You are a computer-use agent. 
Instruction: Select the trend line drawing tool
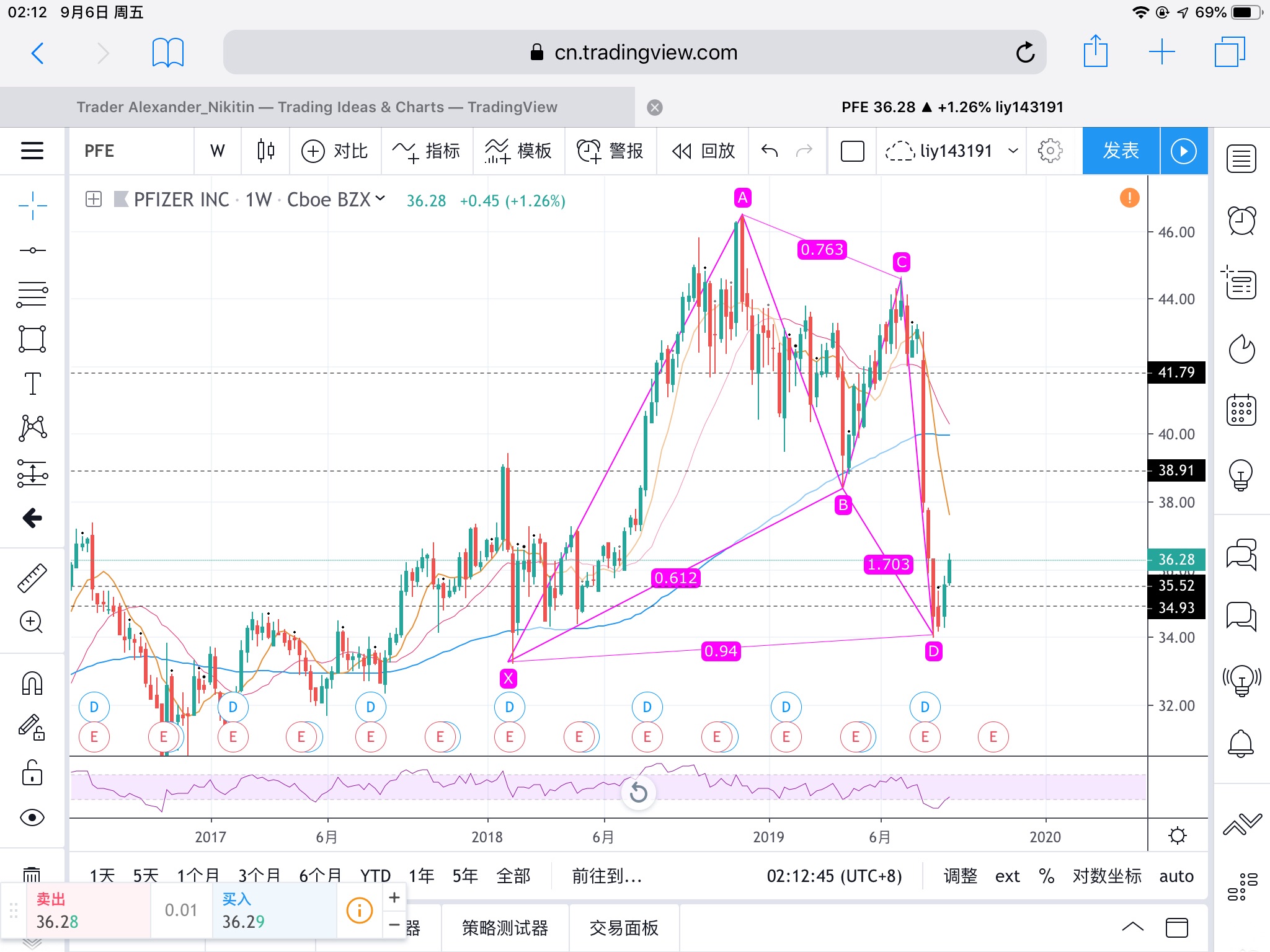pos(32,250)
